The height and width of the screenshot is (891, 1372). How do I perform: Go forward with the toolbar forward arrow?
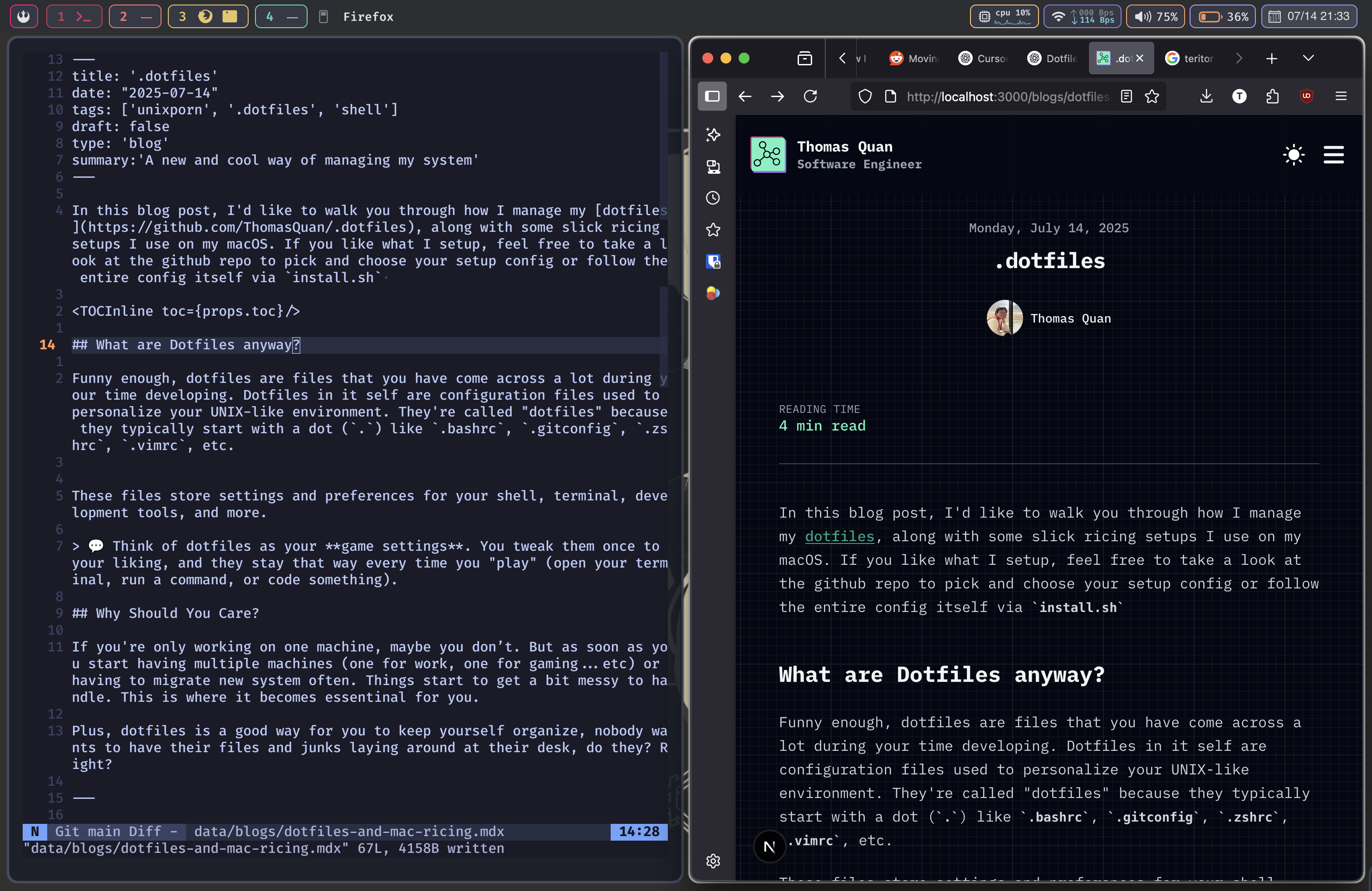click(x=778, y=96)
